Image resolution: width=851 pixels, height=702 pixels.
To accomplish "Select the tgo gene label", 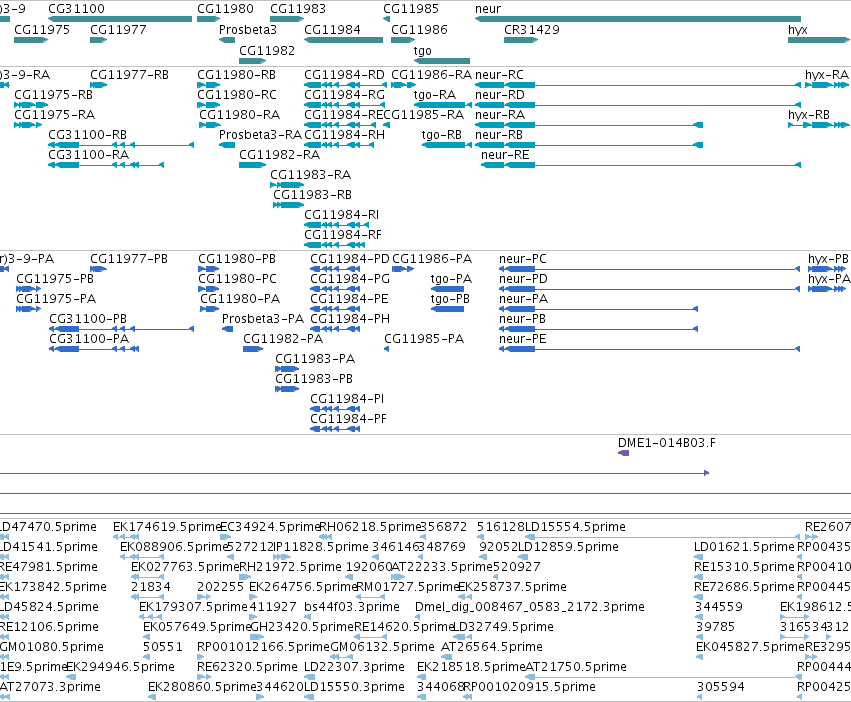I will (x=422, y=50).
